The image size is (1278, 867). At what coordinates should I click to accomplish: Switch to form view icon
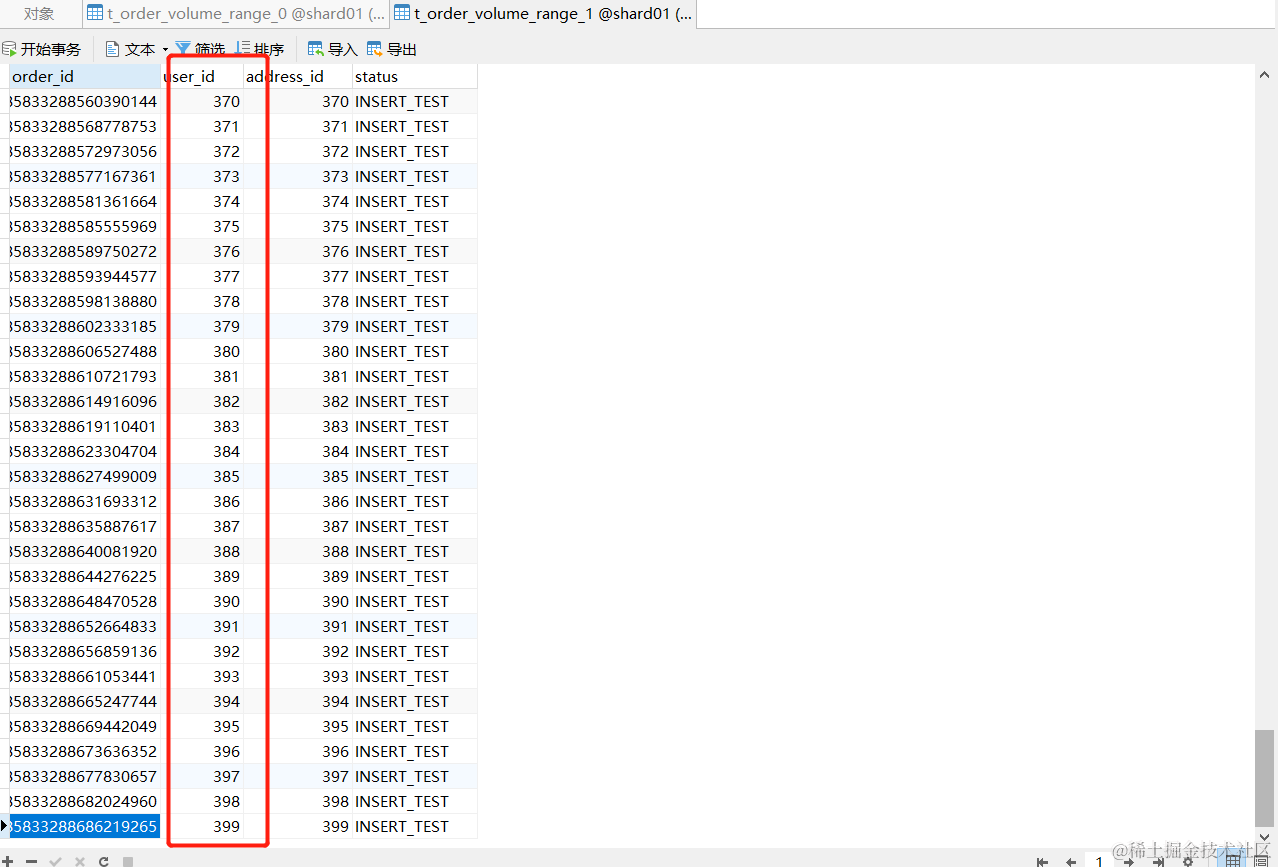coord(1261,860)
